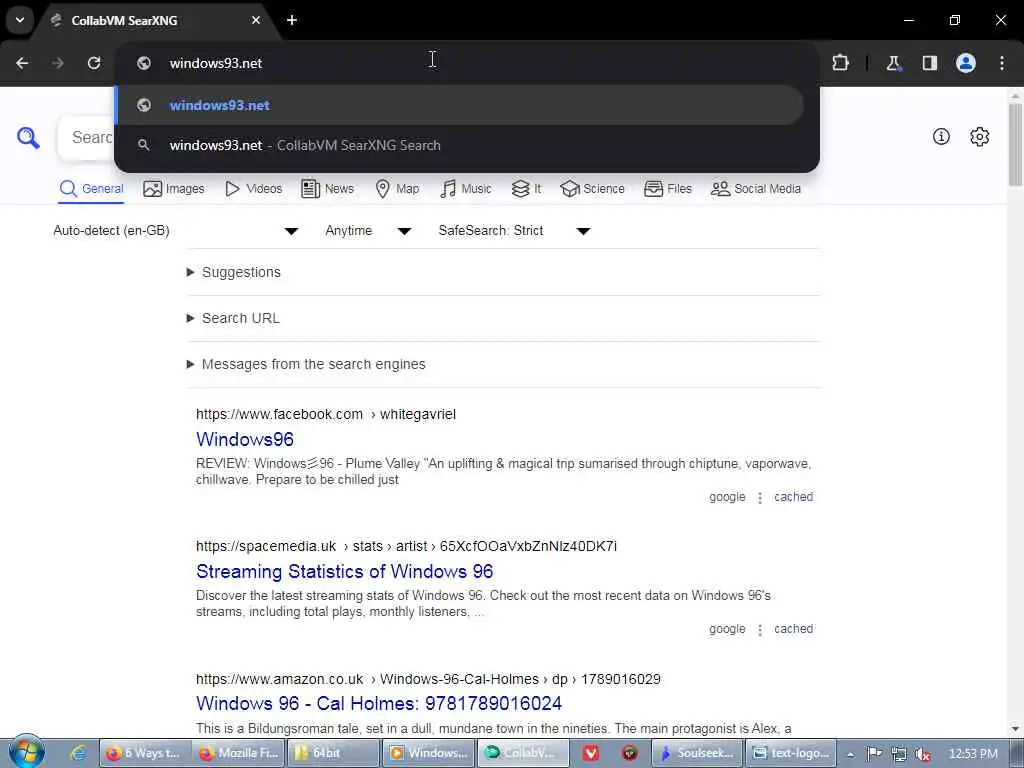Switch to the Science category
This screenshot has height=768, width=1024.
click(592, 189)
